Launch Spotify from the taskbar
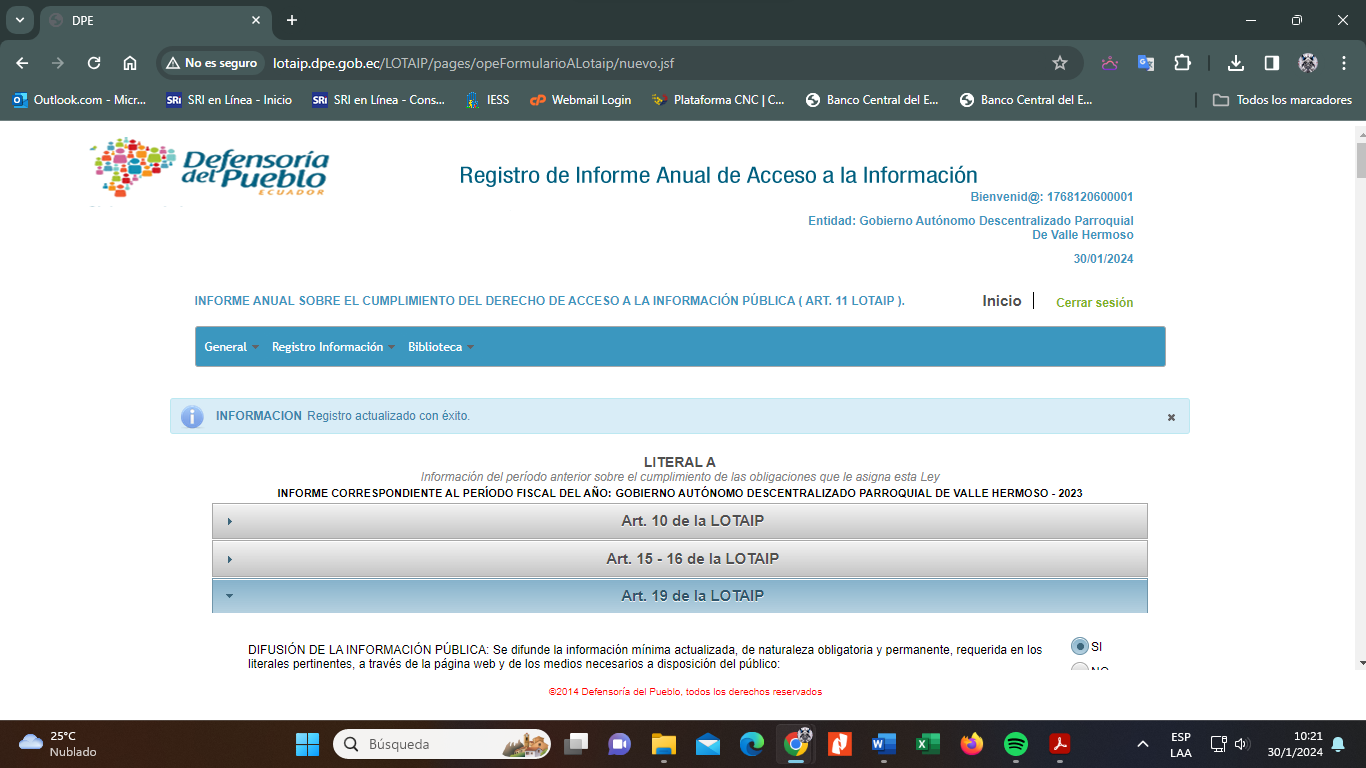The height and width of the screenshot is (768, 1366). click(1015, 744)
